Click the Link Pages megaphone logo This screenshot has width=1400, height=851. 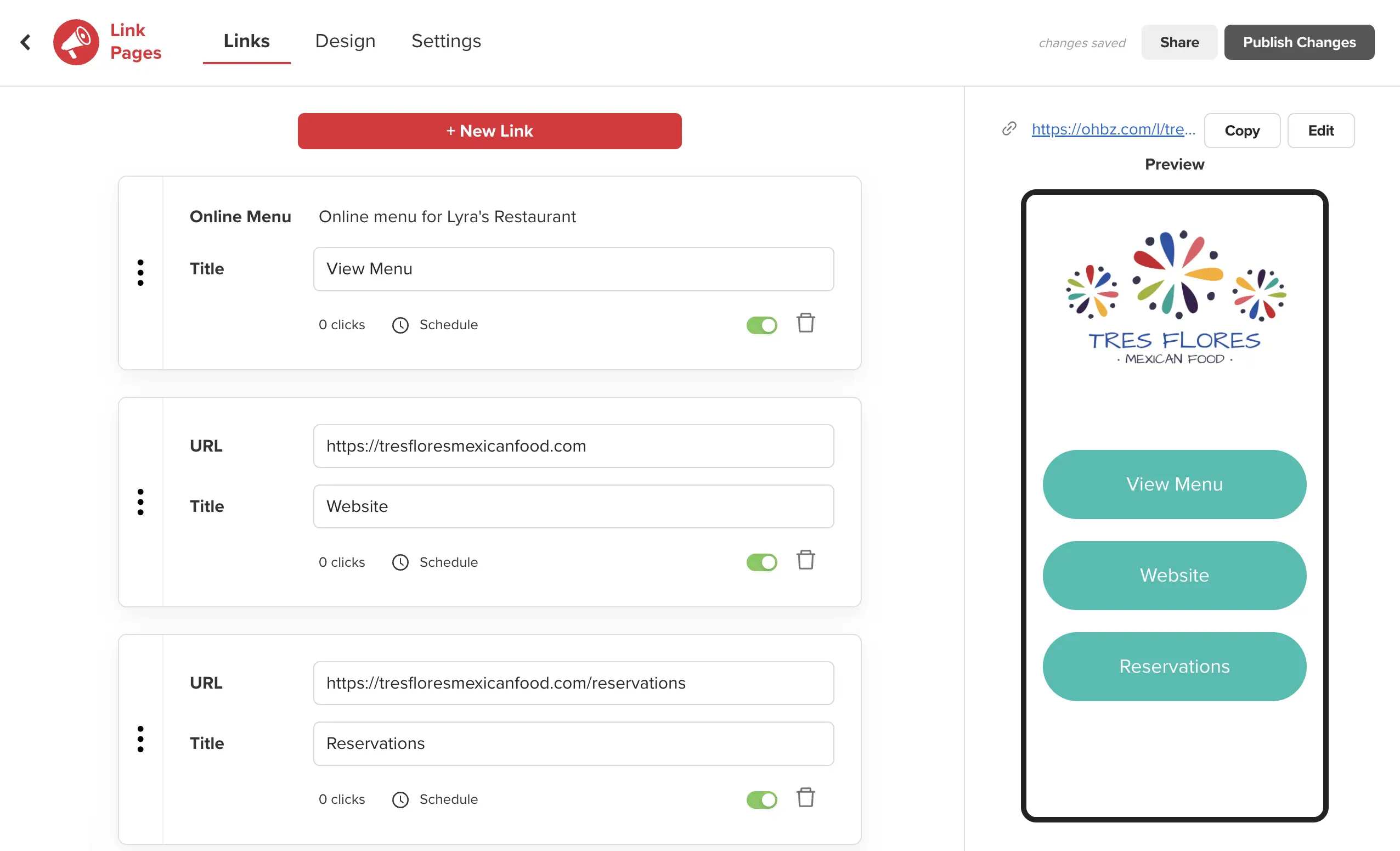[x=76, y=42]
